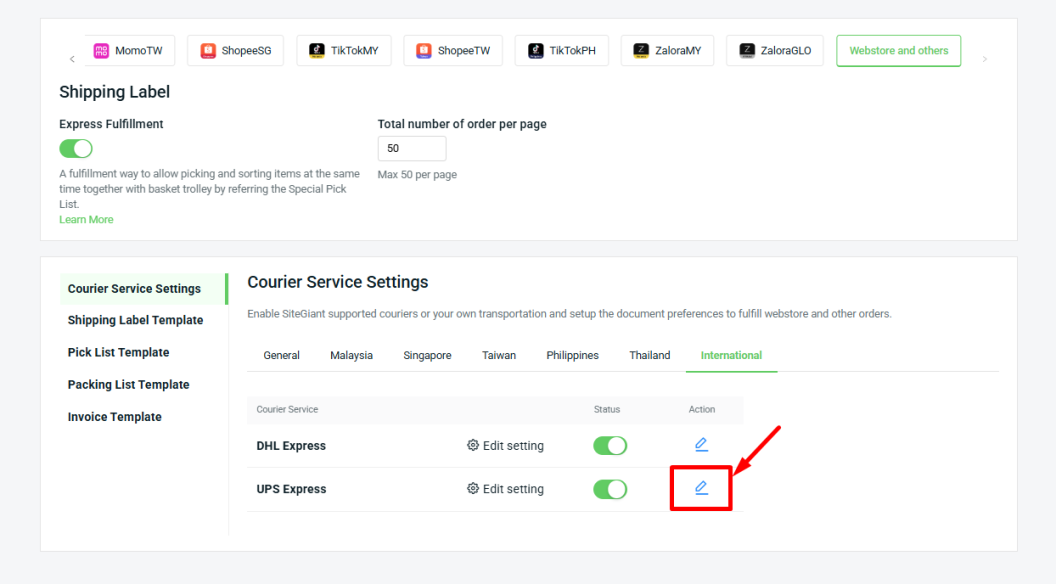1056x584 pixels.
Task: Click the UPS Express edit pencil icon
Action: click(x=701, y=488)
